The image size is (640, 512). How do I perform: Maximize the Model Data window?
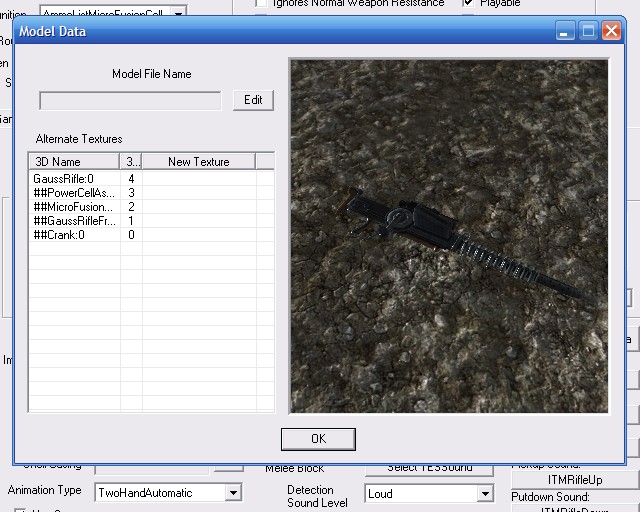tap(588, 31)
